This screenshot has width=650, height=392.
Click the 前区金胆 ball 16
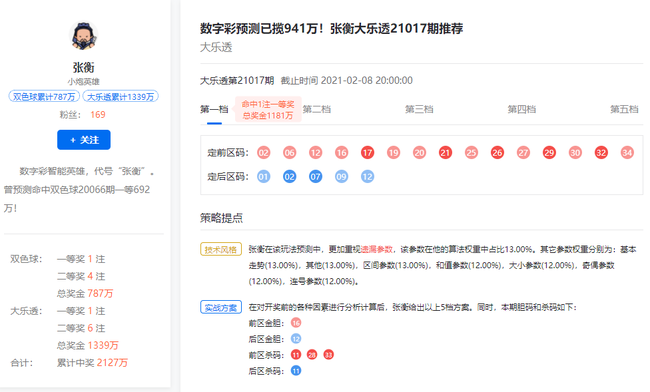(x=296, y=323)
